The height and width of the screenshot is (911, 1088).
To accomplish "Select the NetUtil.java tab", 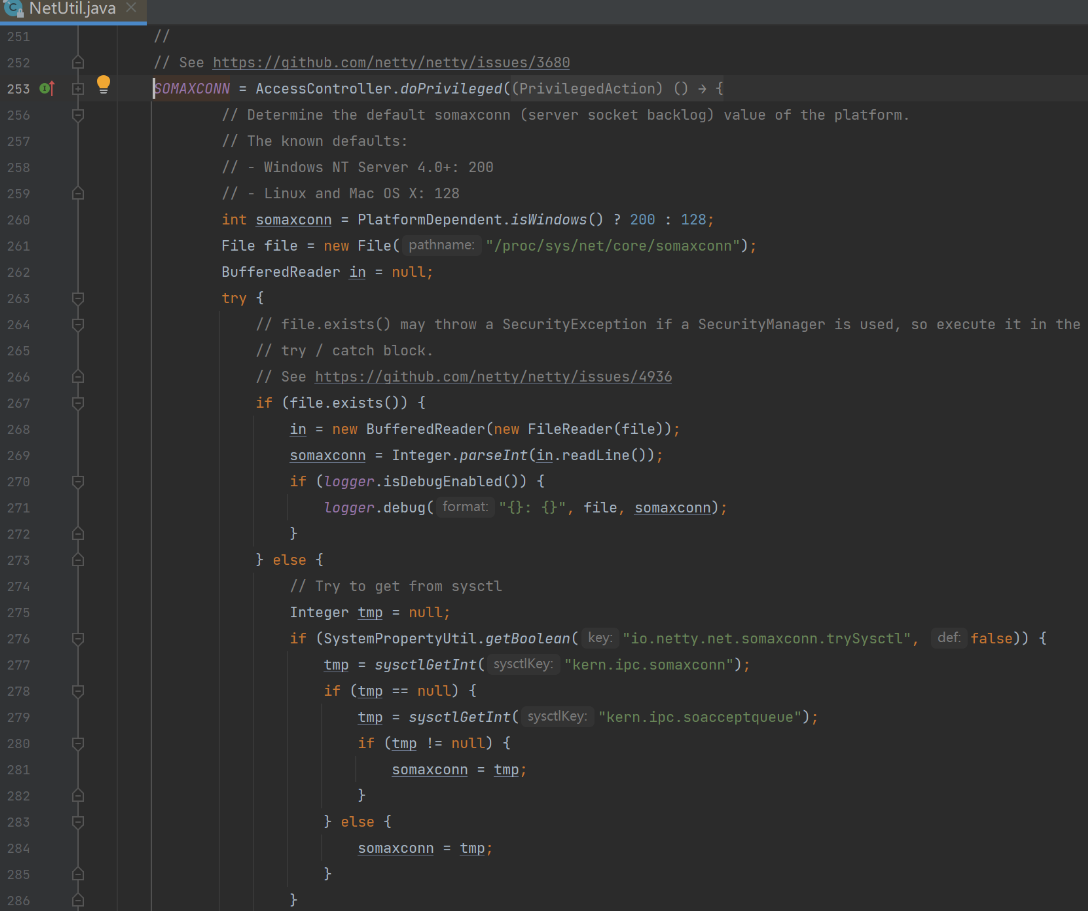I will coord(72,9).
